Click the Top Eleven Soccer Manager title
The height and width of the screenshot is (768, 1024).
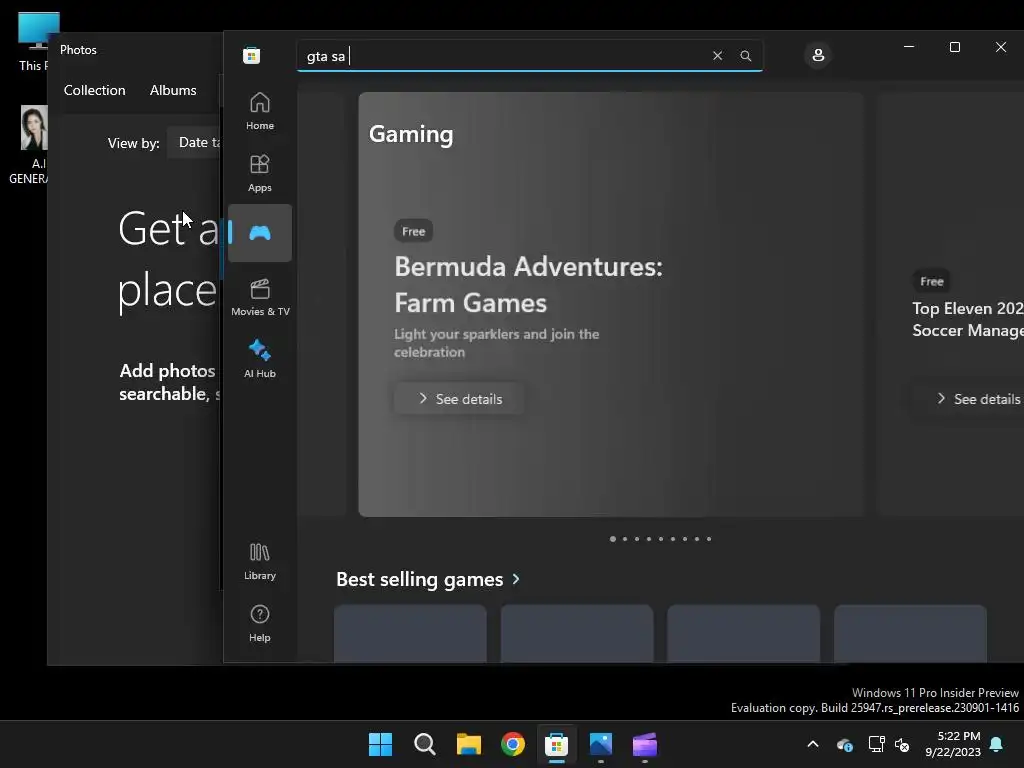pyautogui.click(x=968, y=319)
